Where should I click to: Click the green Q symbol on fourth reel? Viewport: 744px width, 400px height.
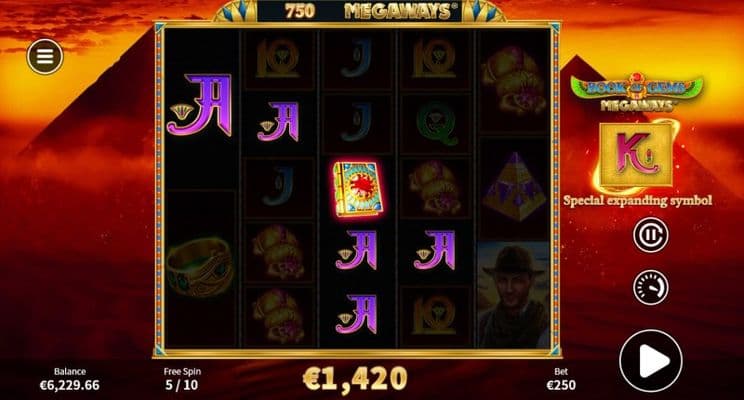coord(436,123)
